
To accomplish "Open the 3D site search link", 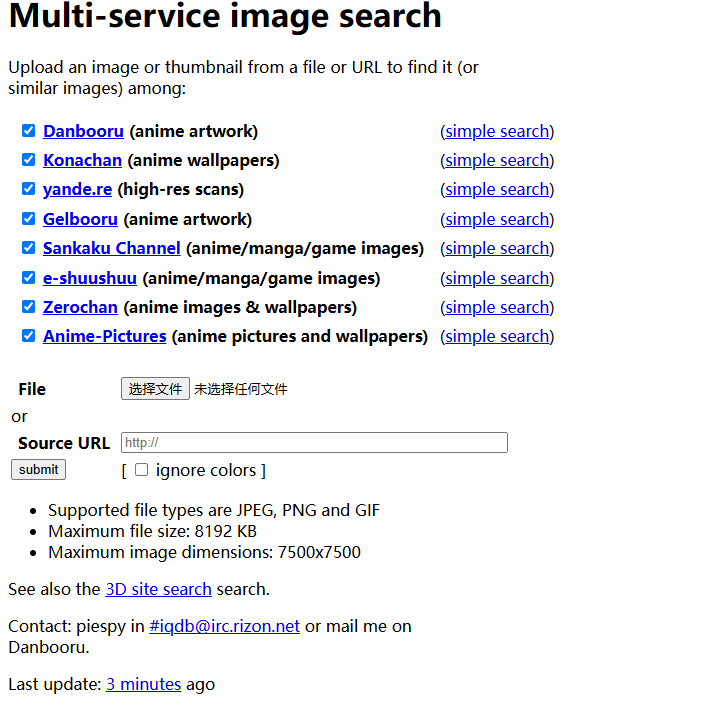I will (x=158, y=589).
